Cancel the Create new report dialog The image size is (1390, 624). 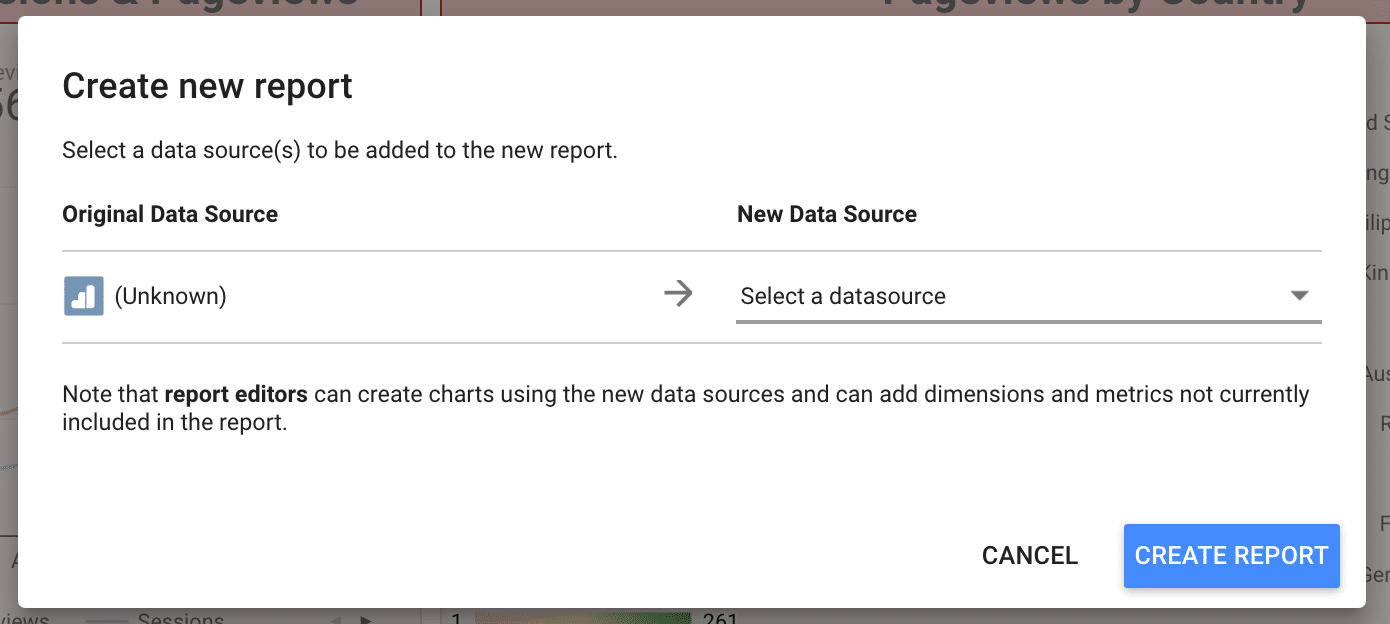coord(1030,555)
